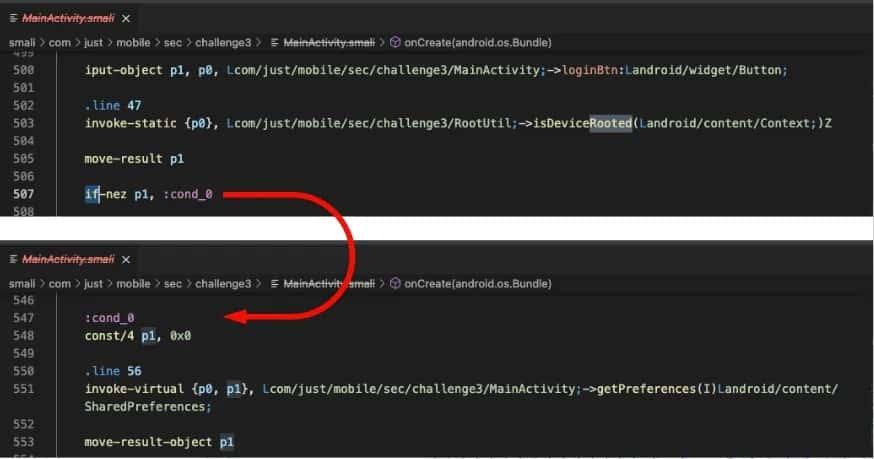This screenshot has height=459, width=874.
Task: Close the MainActivity.smali tab in upper editor
Action: [125, 18]
